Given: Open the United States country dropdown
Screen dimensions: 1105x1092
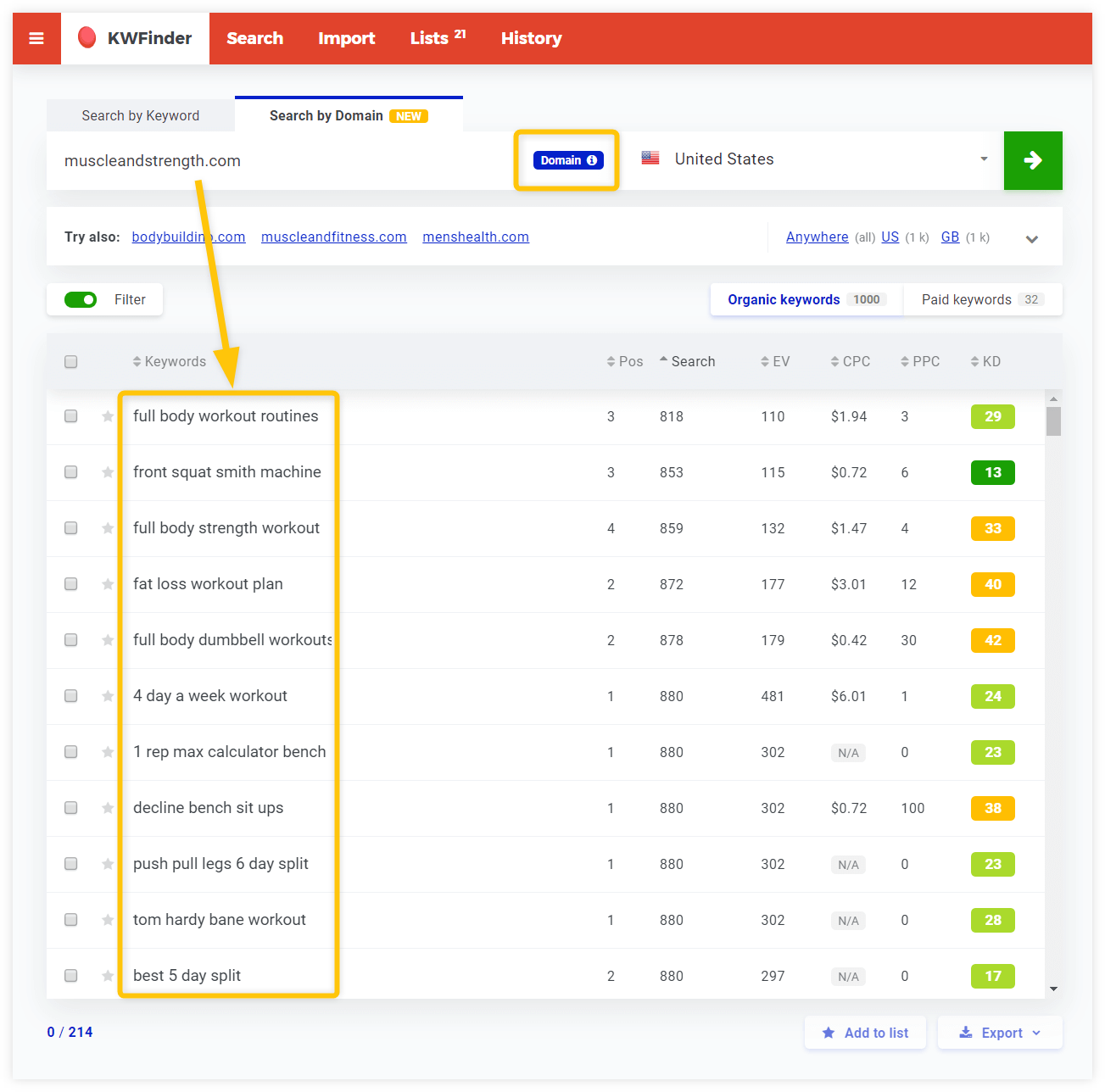Looking at the screenshot, I should pyautogui.click(x=814, y=159).
